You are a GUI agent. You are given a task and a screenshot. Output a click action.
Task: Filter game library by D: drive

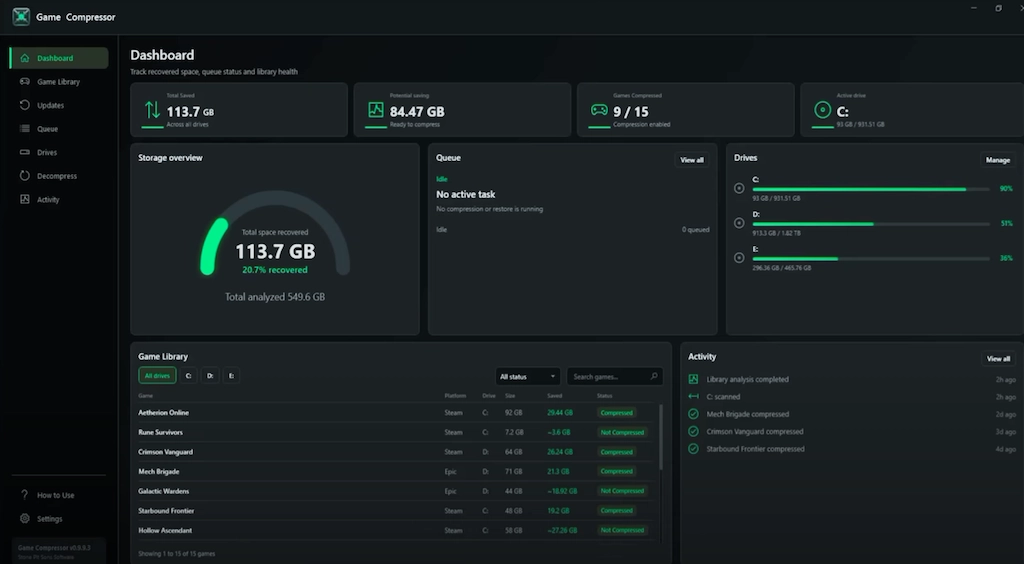click(x=210, y=375)
